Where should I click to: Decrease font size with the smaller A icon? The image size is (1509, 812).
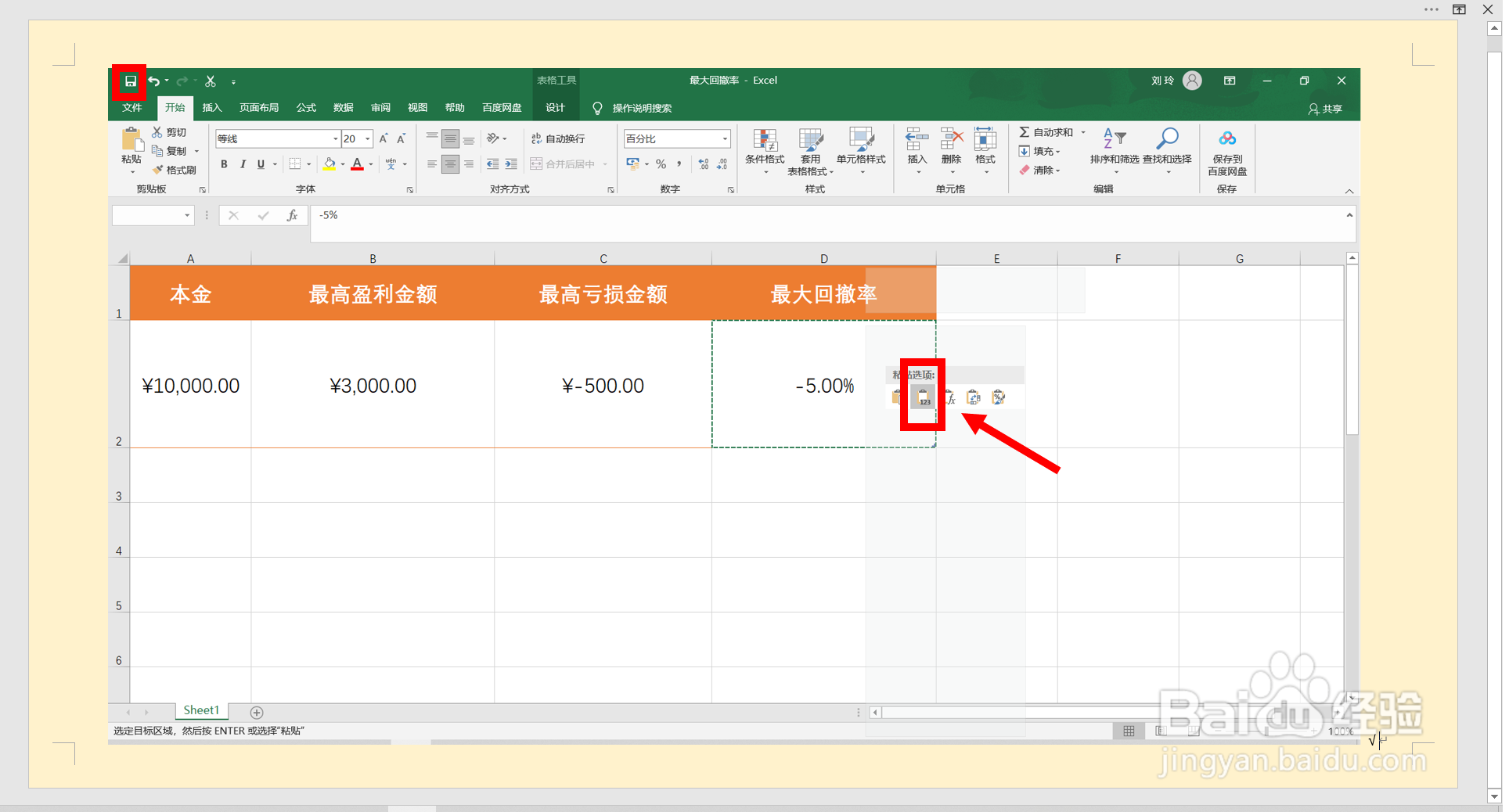click(x=401, y=138)
